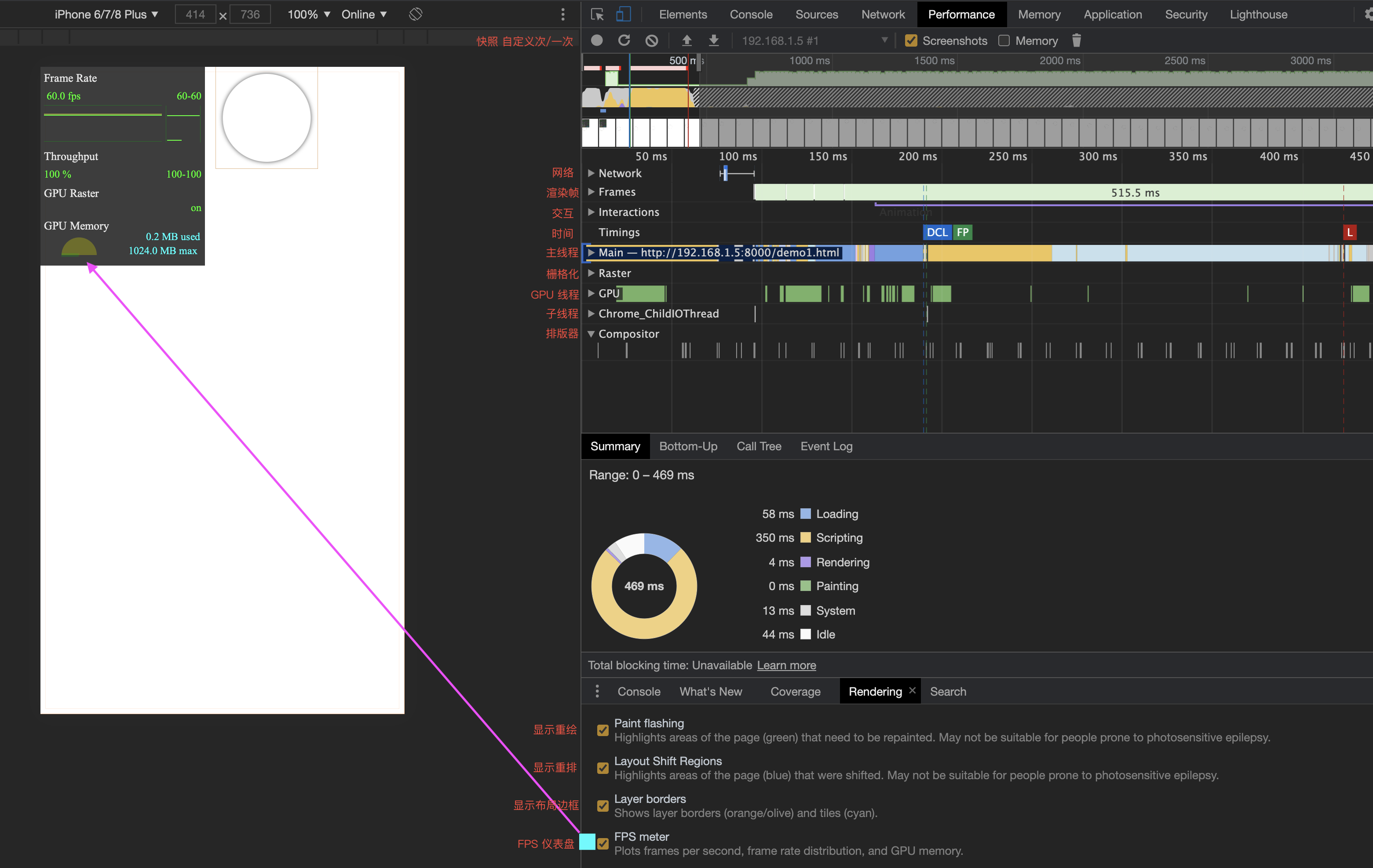
Task: Click the reload-and-record icon
Action: [624, 40]
